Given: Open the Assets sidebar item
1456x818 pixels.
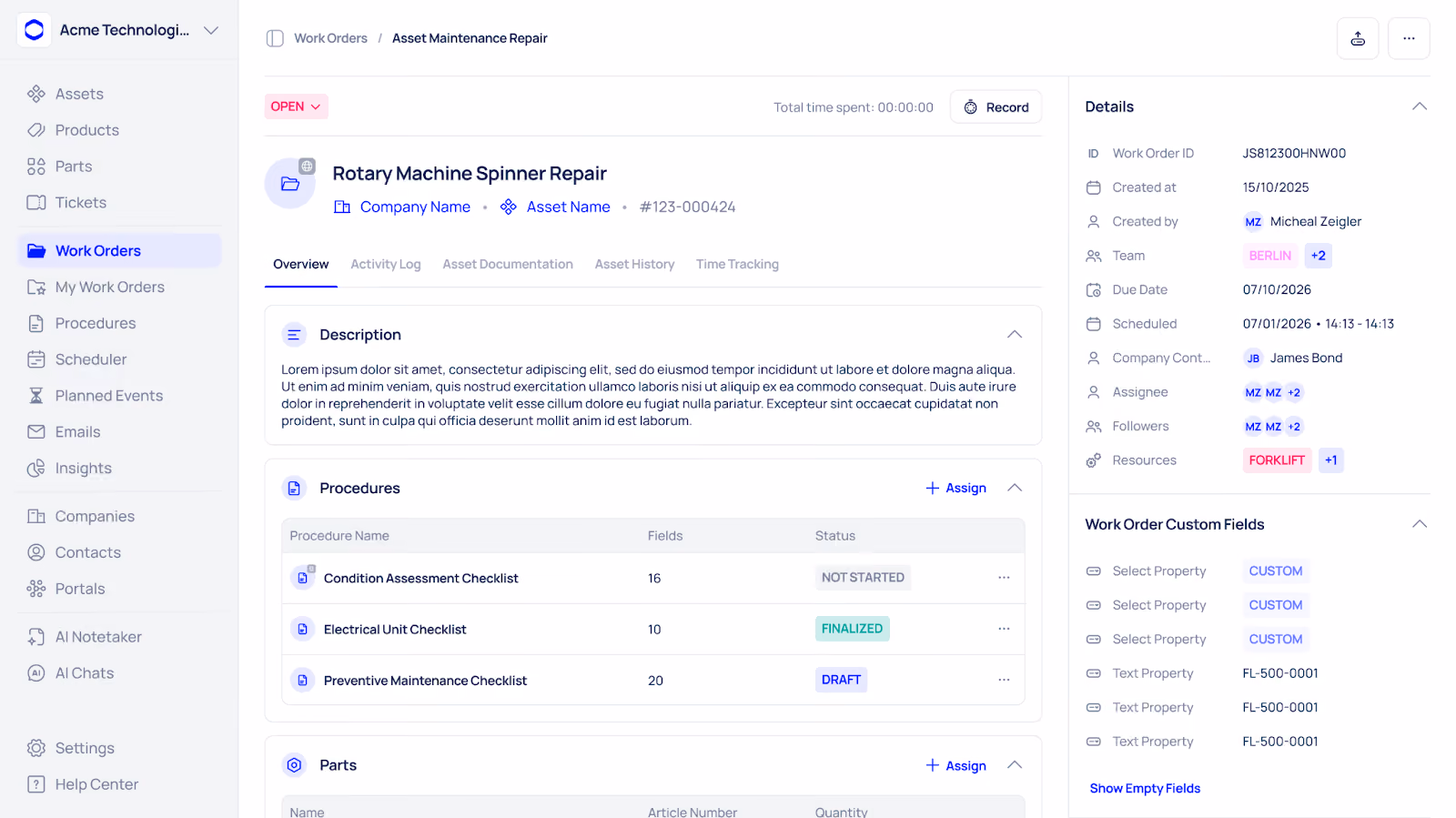Looking at the screenshot, I should (x=119, y=94).
